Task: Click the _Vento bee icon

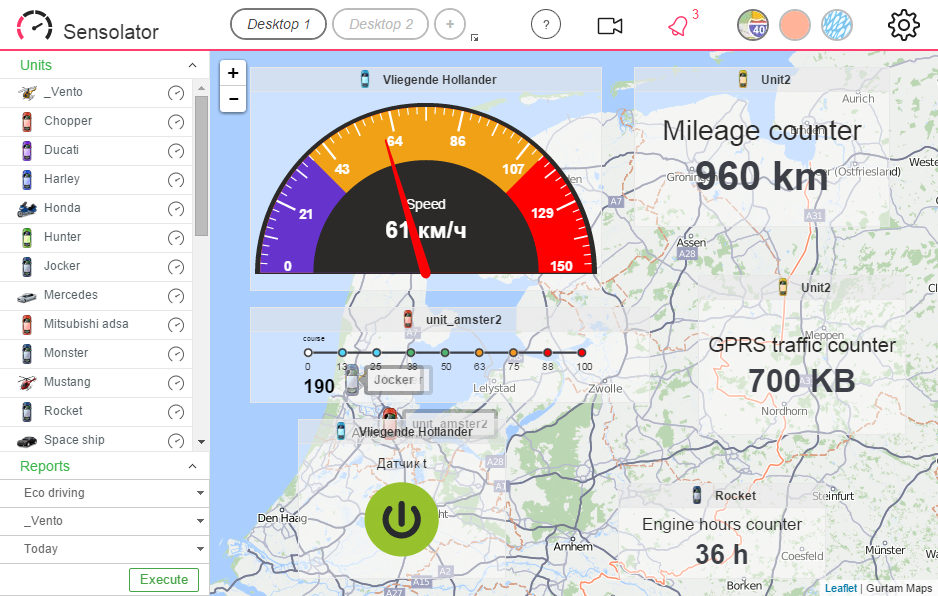Action: (x=27, y=93)
